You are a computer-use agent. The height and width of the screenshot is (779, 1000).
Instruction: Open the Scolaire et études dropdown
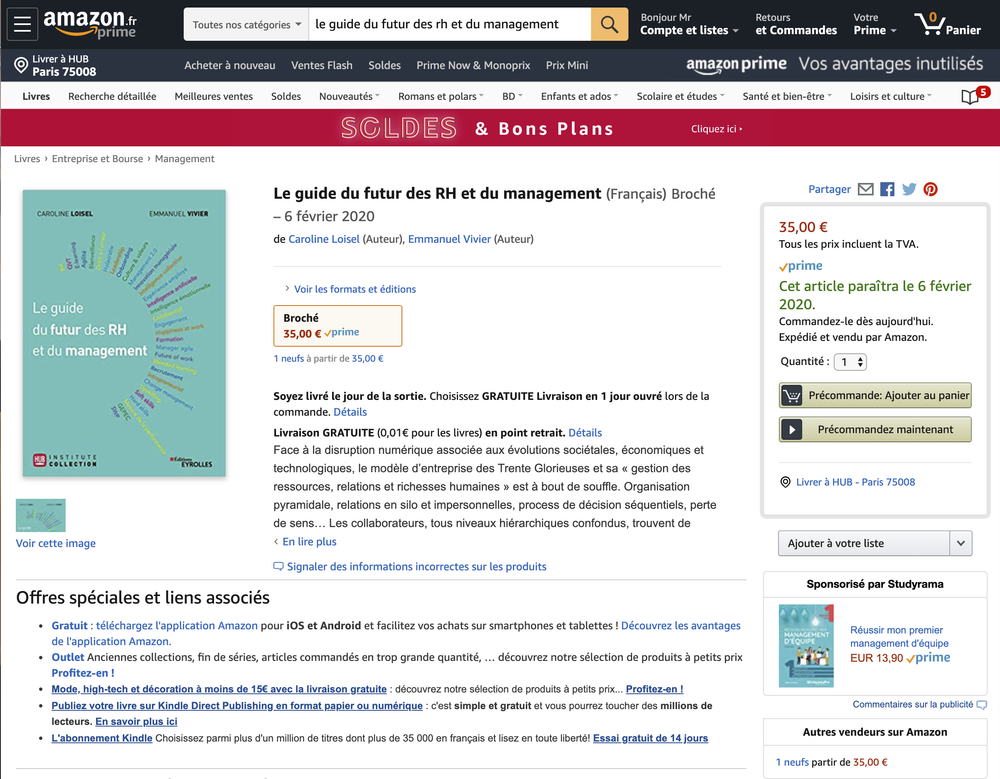coord(680,96)
